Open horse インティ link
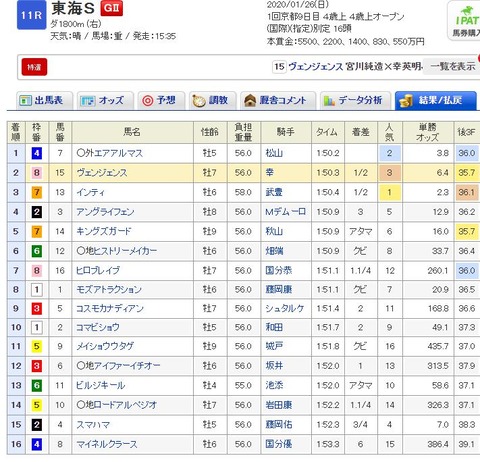480x462 pixels. click(91, 192)
